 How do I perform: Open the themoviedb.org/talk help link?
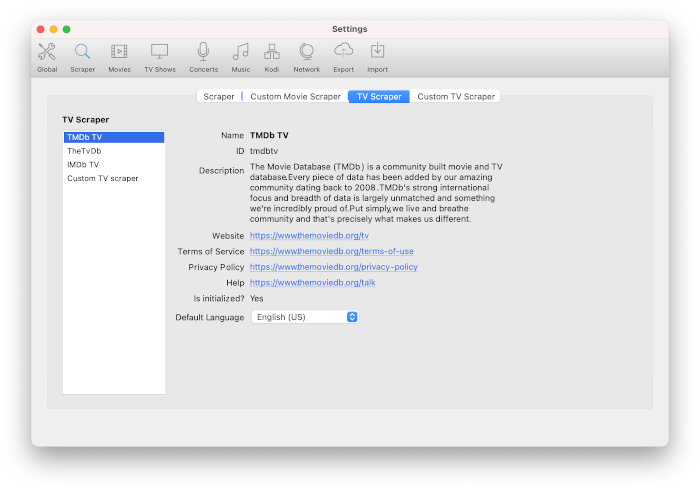coord(312,282)
